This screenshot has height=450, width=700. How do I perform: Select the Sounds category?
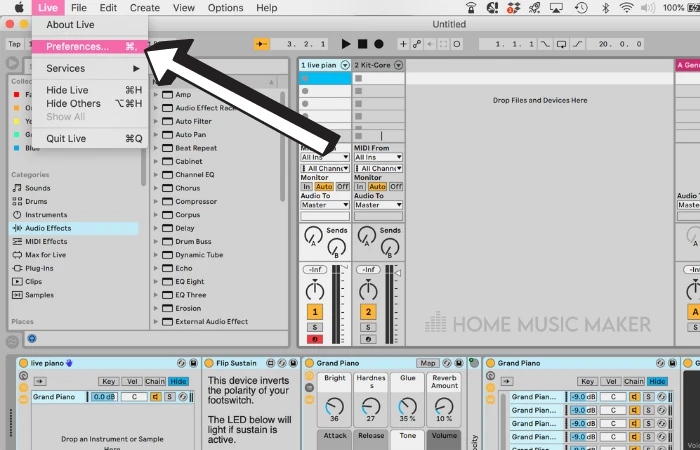[x=37, y=188]
